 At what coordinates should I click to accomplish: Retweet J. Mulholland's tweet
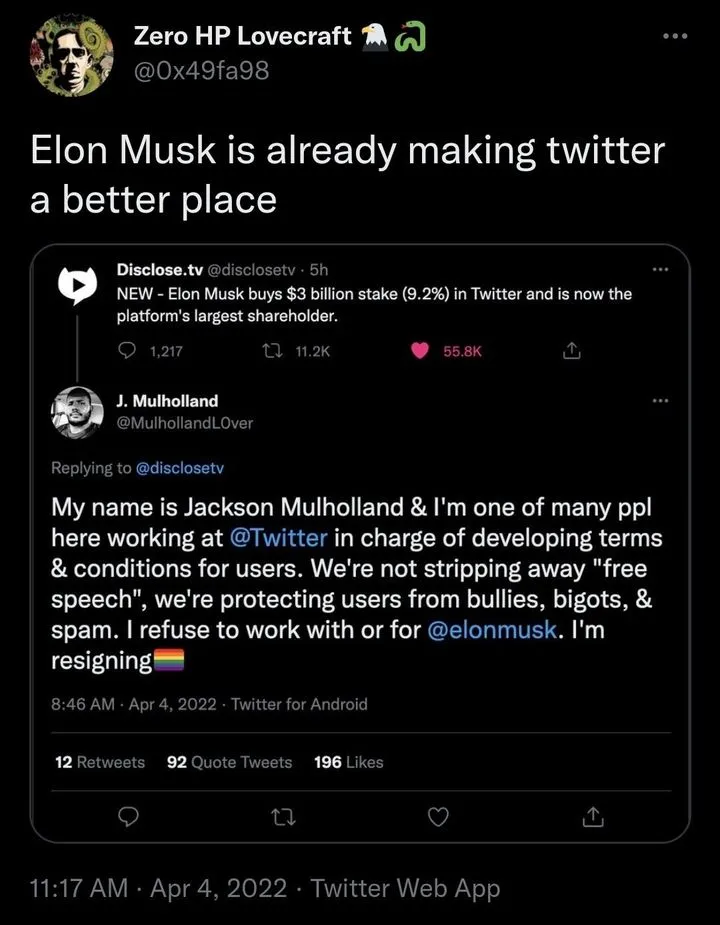pyautogui.click(x=284, y=816)
